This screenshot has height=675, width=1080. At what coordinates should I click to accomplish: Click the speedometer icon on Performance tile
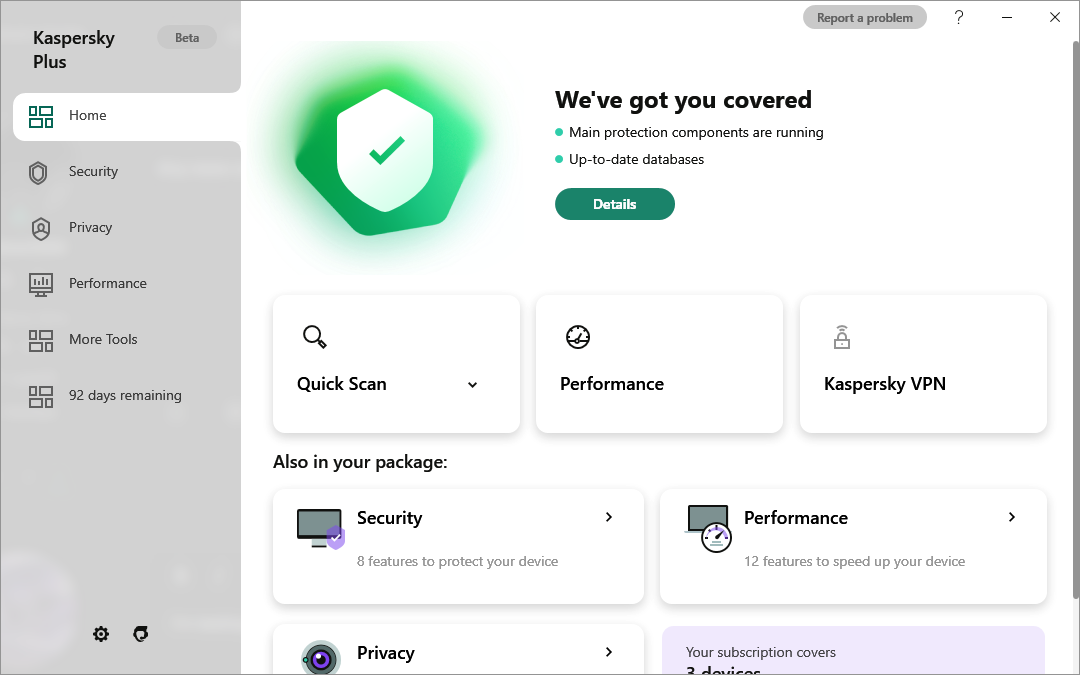click(578, 337)
